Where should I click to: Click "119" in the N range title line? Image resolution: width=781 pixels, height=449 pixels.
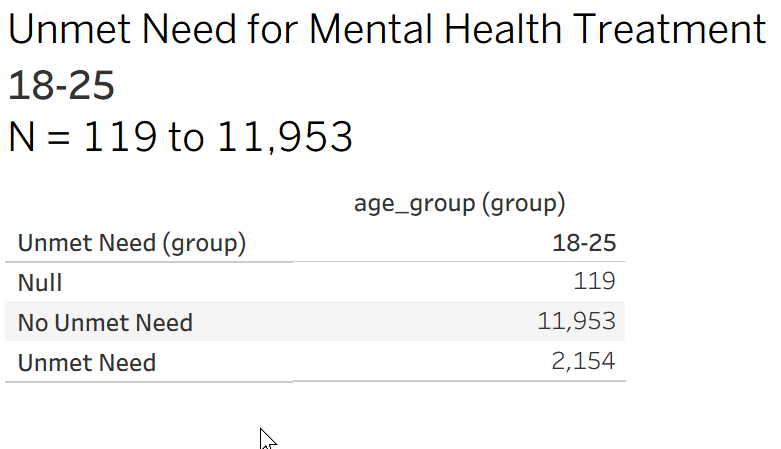pyautogui.click(x=120, y=138)
